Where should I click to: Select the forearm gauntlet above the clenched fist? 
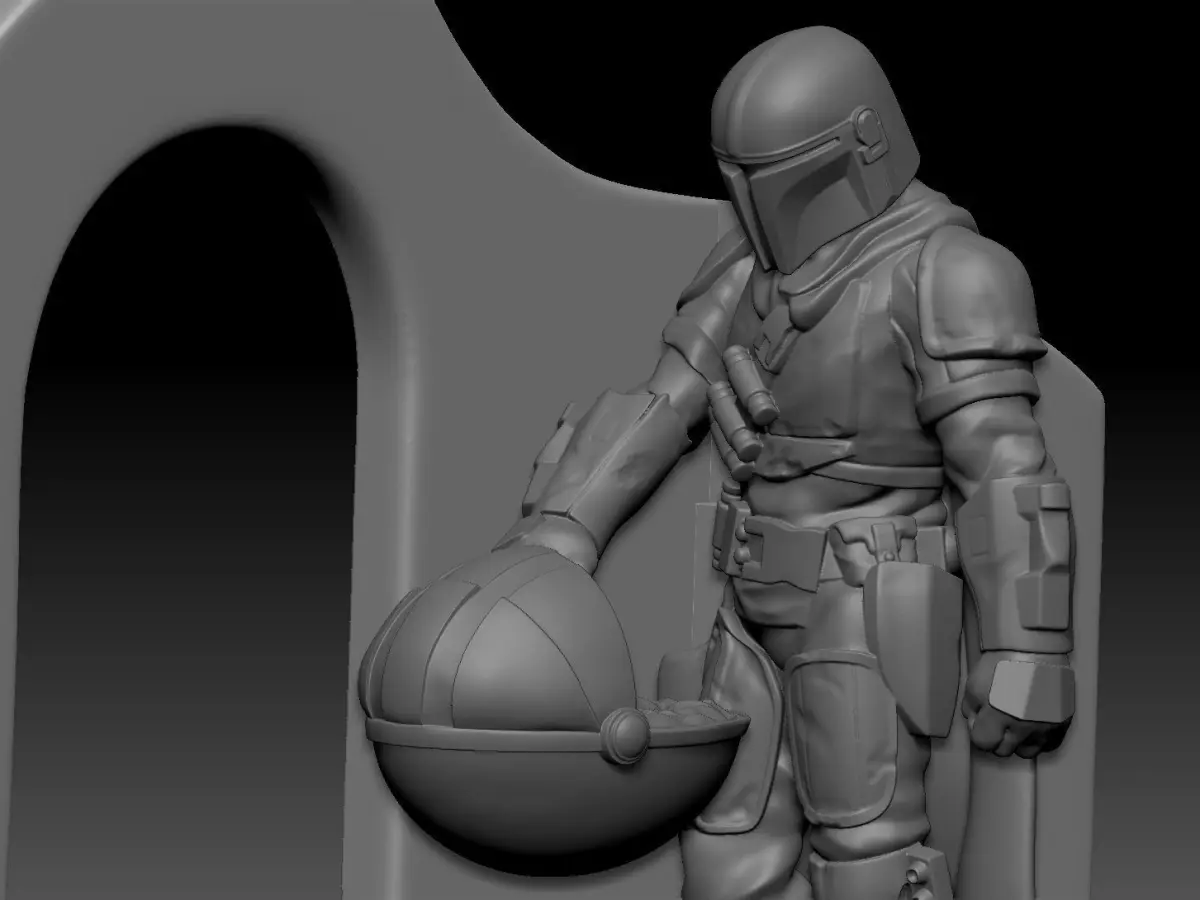(1016, 563)
